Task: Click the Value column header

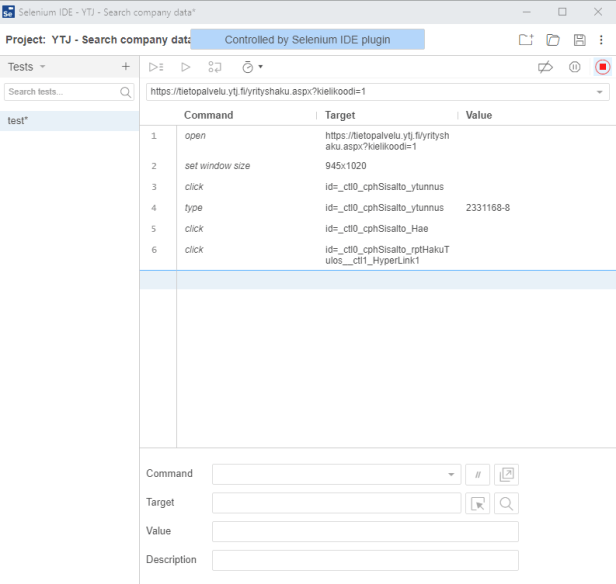Action: [x=478, y=115]
